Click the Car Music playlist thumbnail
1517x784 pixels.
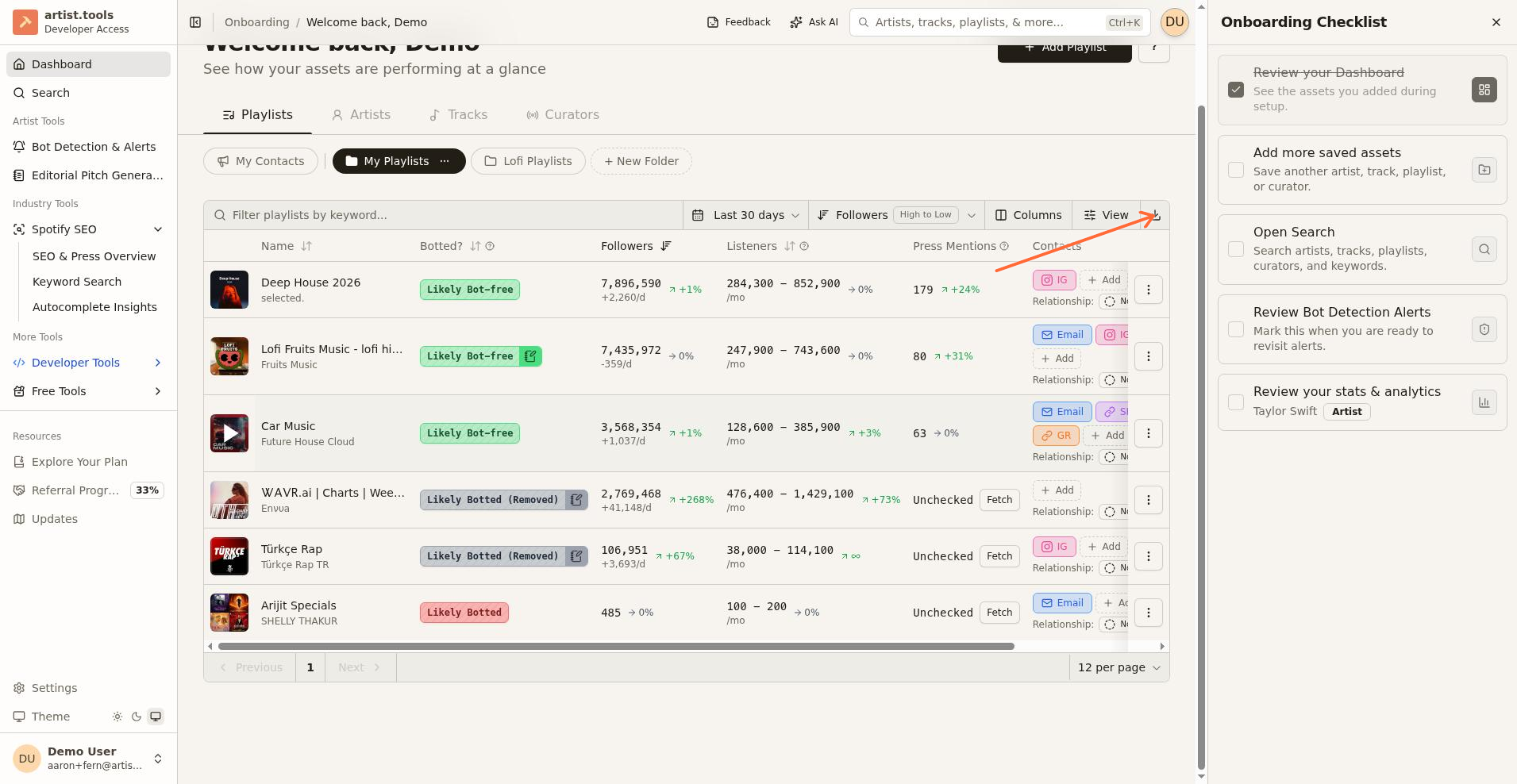(229, 433)
